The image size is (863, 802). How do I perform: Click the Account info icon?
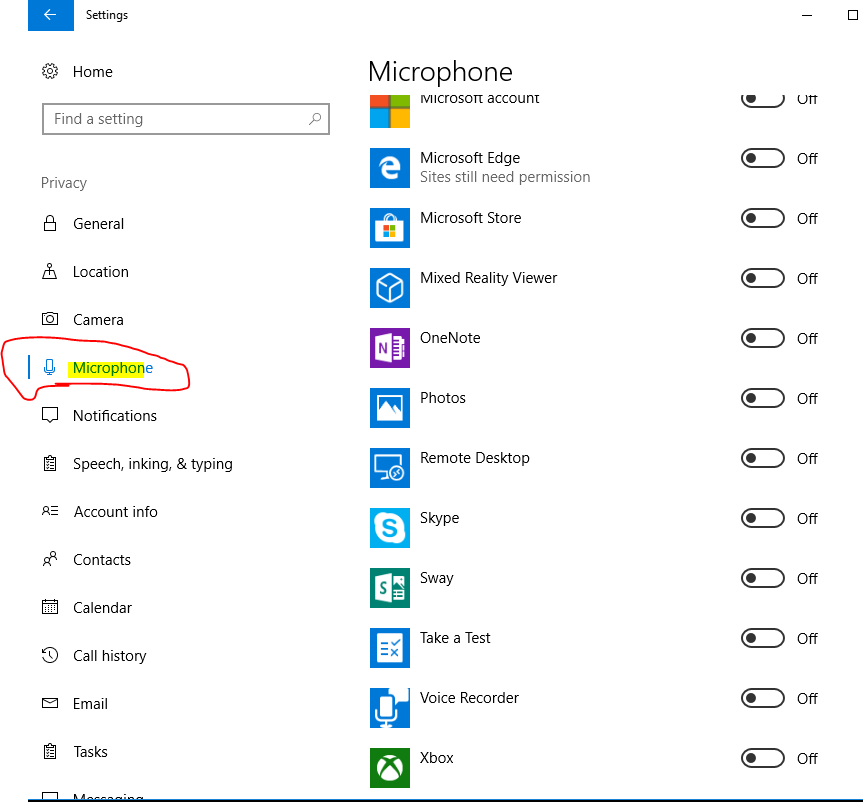click(50, 511)
